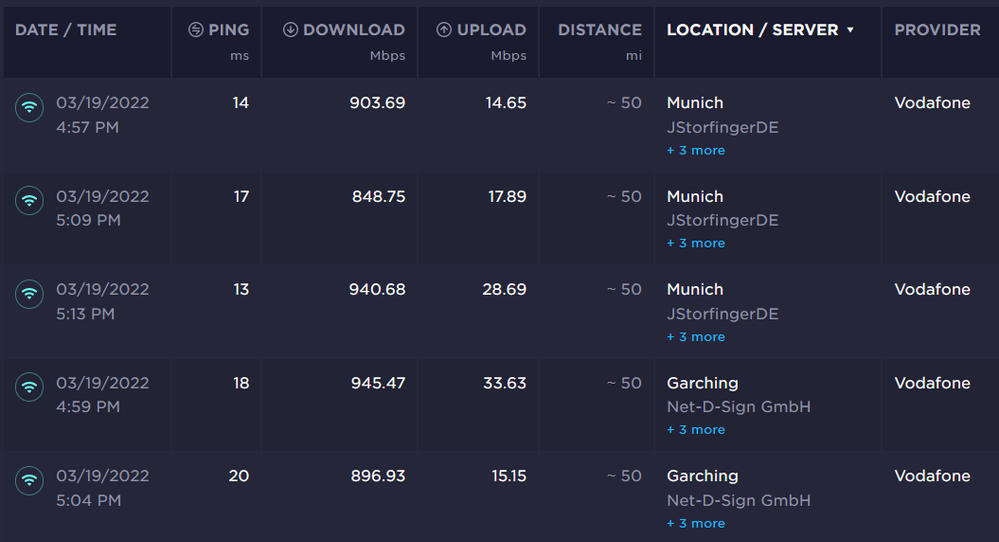Screen dimensions: 999x542
Task: Sort results by the DISTANCE column
Action: pyautogui.click(x=600, y=30)
